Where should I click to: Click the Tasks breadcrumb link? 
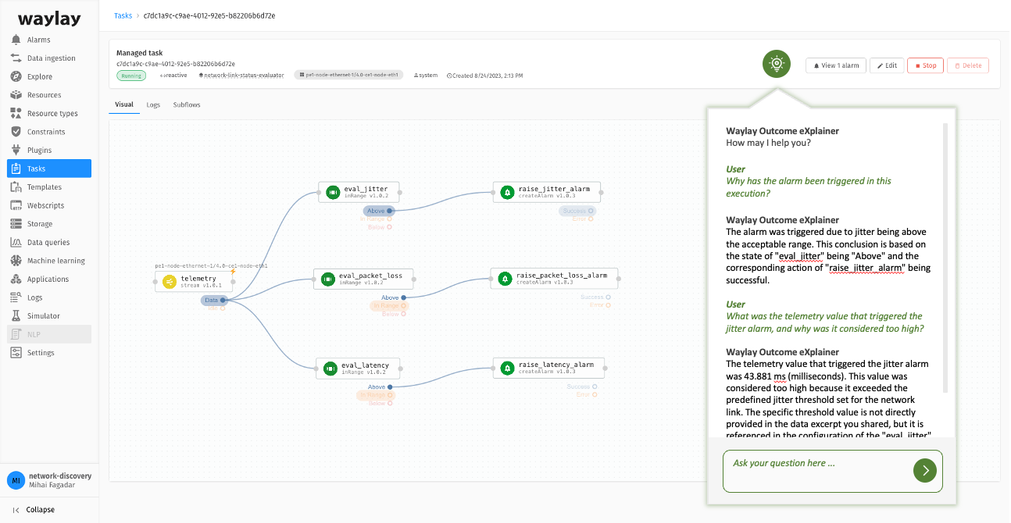click(123, 15)
